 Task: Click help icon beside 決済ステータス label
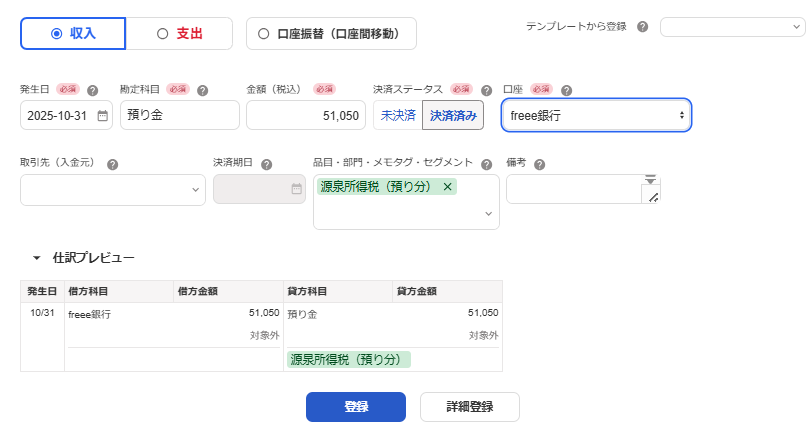(x=486, y=91)
